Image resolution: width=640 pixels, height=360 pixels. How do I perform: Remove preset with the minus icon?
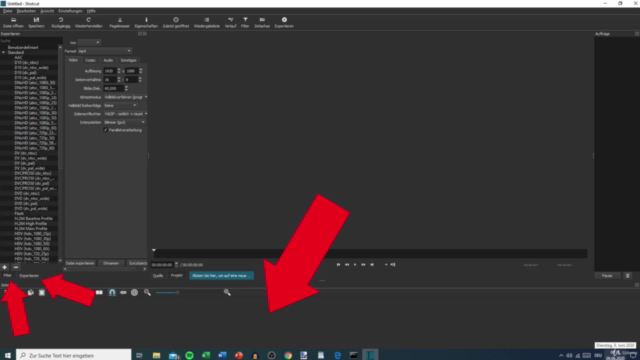click(16, 267)
